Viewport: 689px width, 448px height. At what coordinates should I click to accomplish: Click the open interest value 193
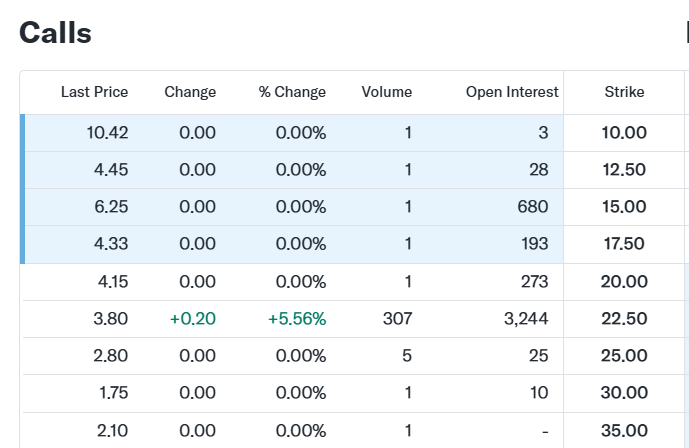coord(535,243)
